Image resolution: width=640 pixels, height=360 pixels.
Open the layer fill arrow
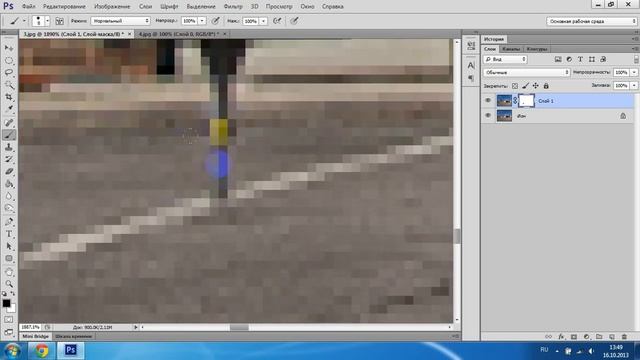click(634, 86)
